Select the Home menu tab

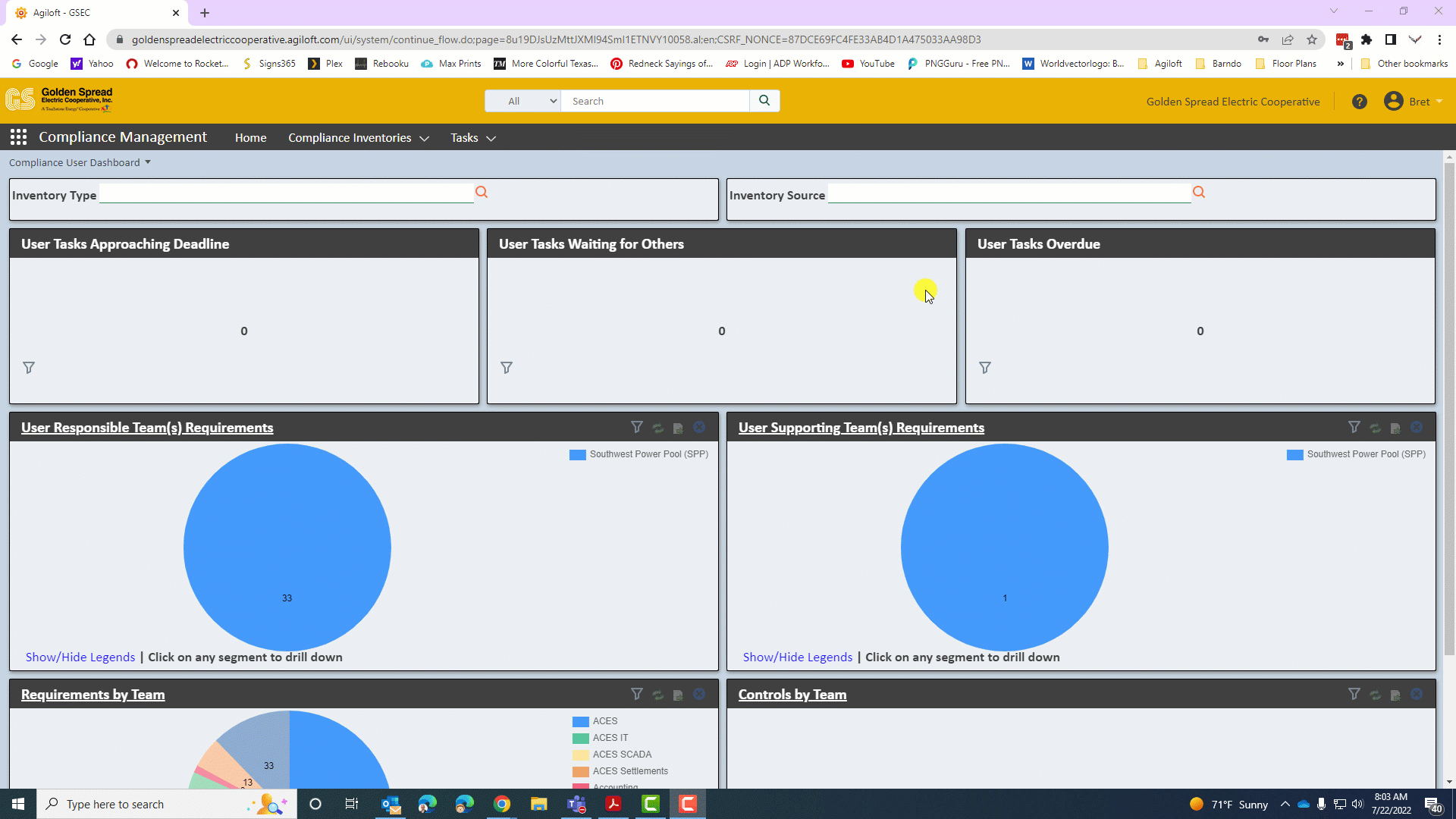[x=250, y=137]
